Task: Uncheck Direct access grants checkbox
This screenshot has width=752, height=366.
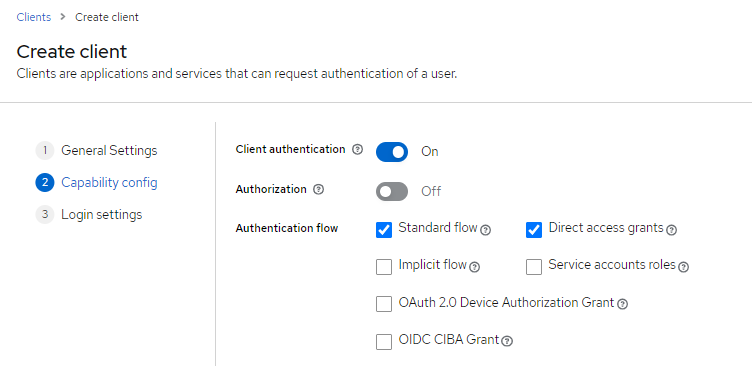Action: click(x=534, y=230)
